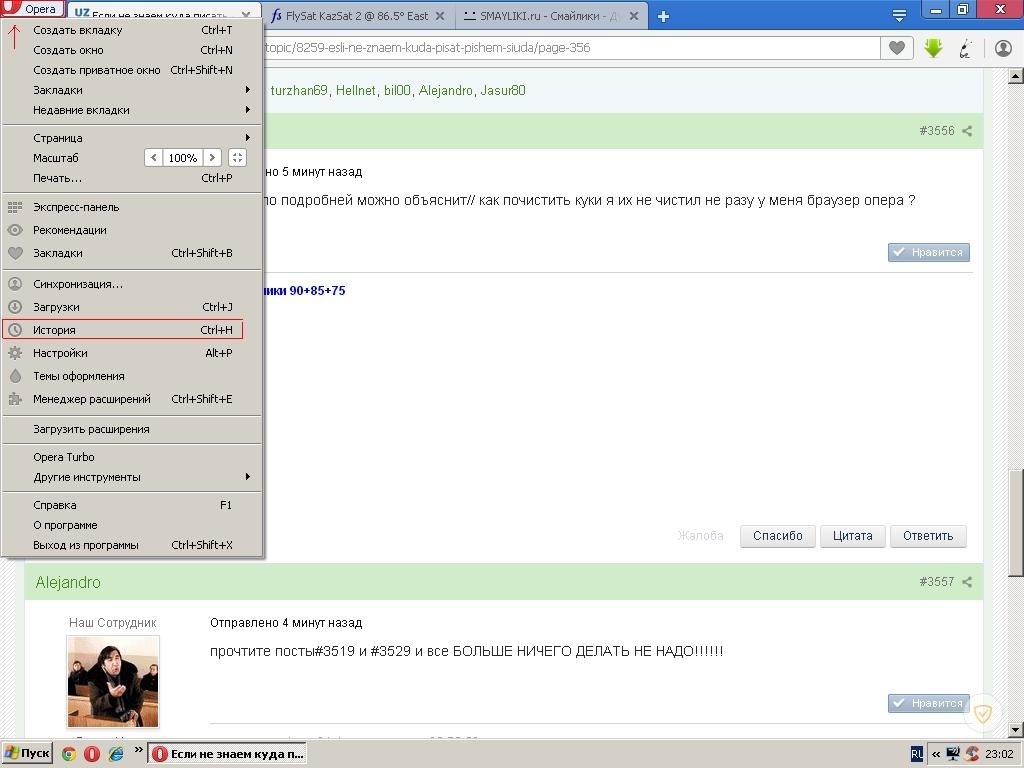Click the gear icon beside Настройки
This screenshot has width=1024, height=768.
coord(15,353)
